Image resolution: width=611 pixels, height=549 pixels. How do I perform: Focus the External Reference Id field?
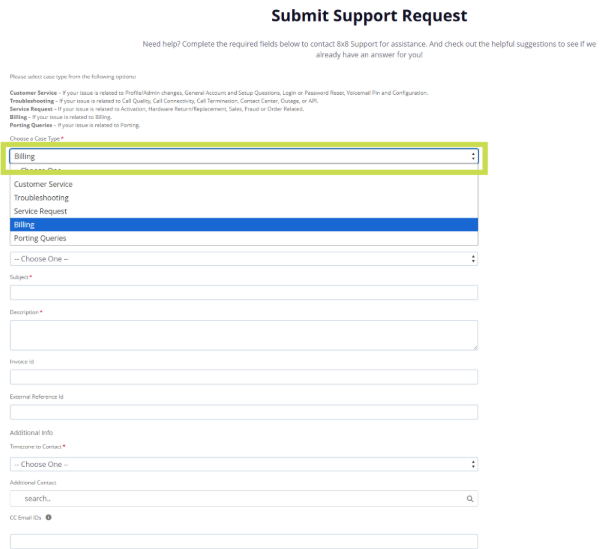[243, 412]
